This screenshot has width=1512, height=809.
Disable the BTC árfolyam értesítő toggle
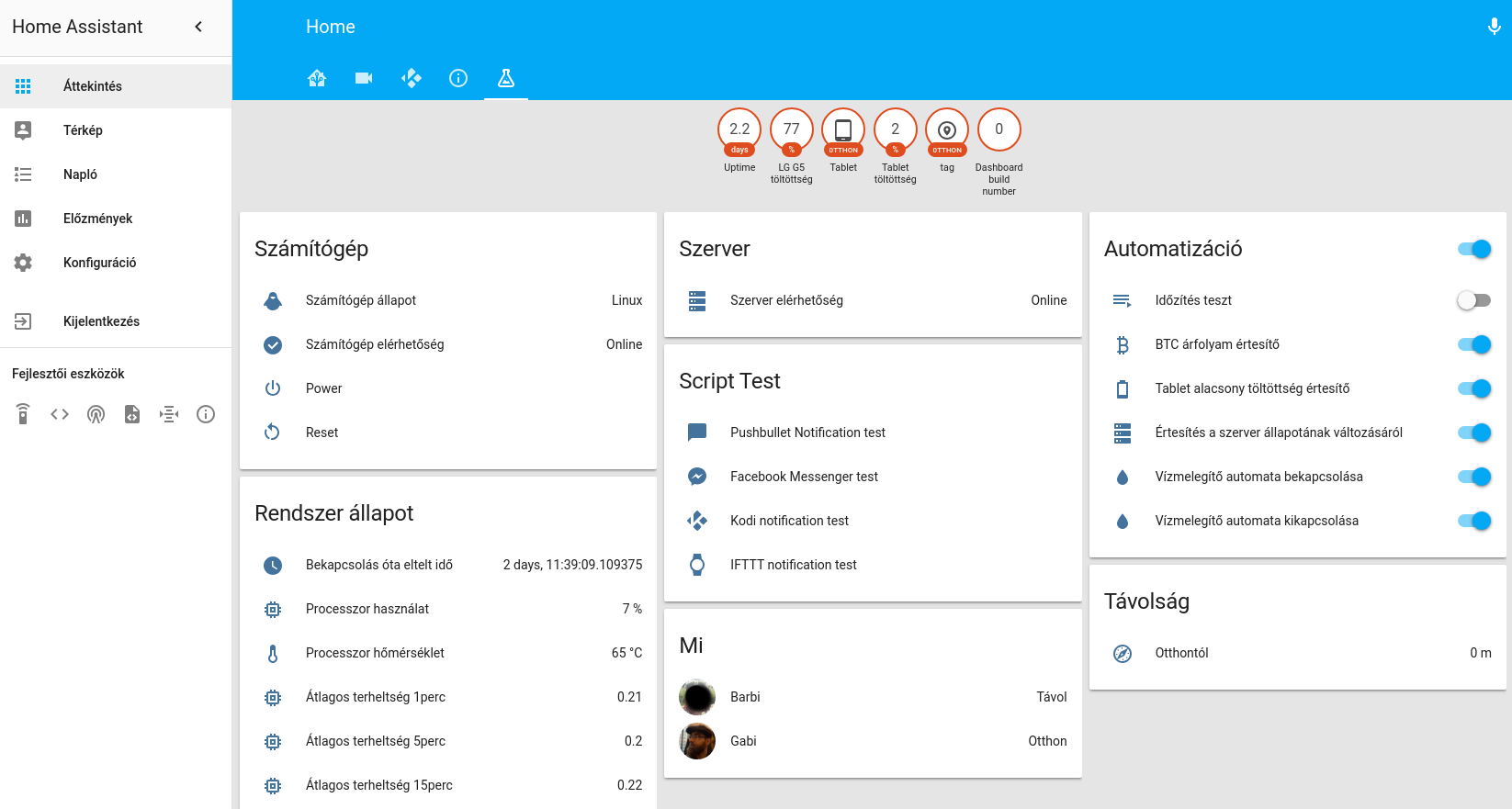[1473, 344]
